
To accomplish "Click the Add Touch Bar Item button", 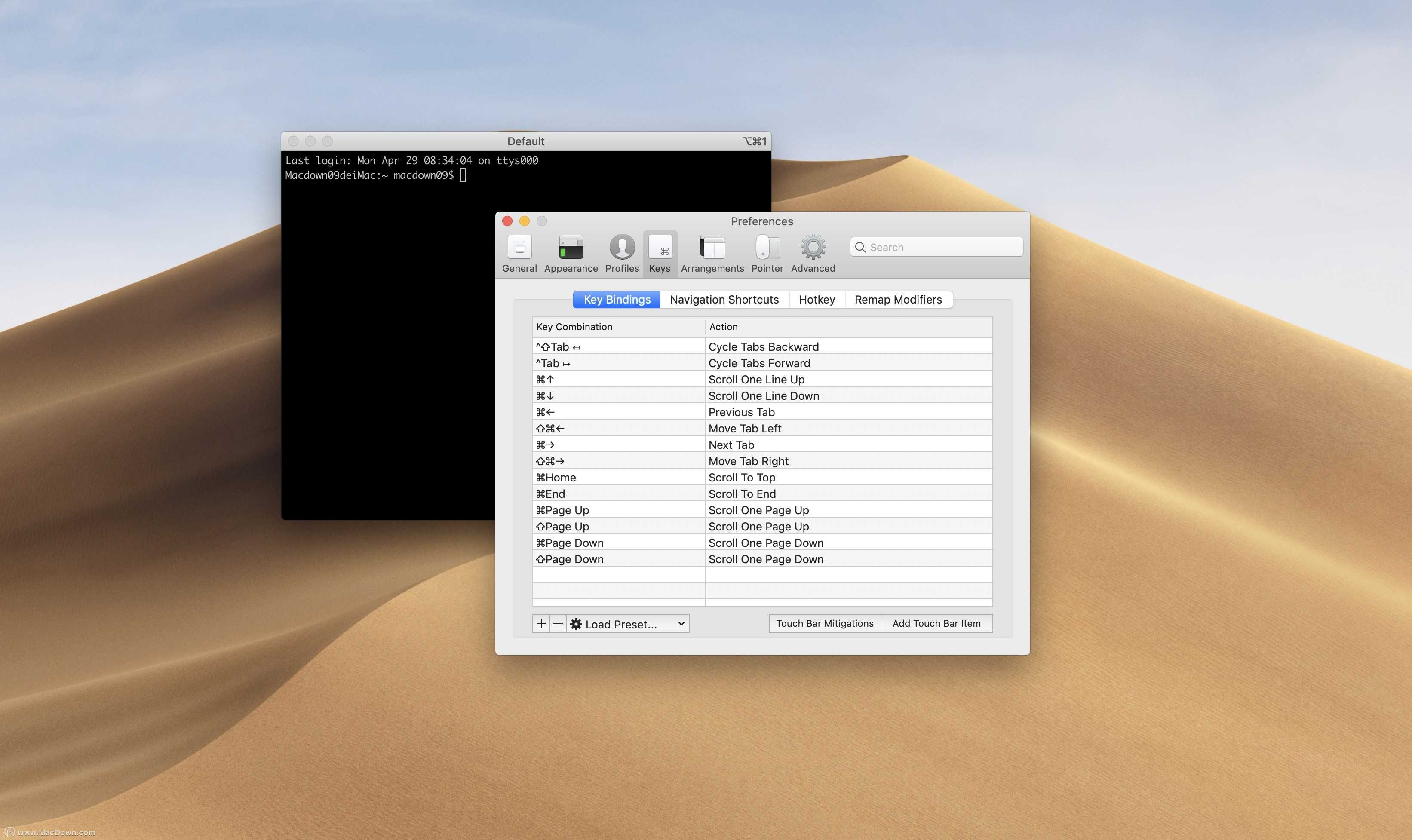I will 936,623.
